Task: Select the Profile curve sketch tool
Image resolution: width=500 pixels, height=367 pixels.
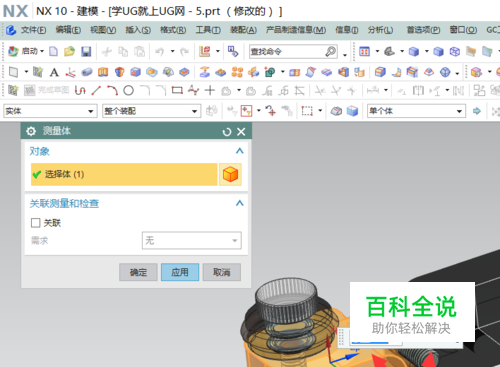Action: tap(80, 90)
